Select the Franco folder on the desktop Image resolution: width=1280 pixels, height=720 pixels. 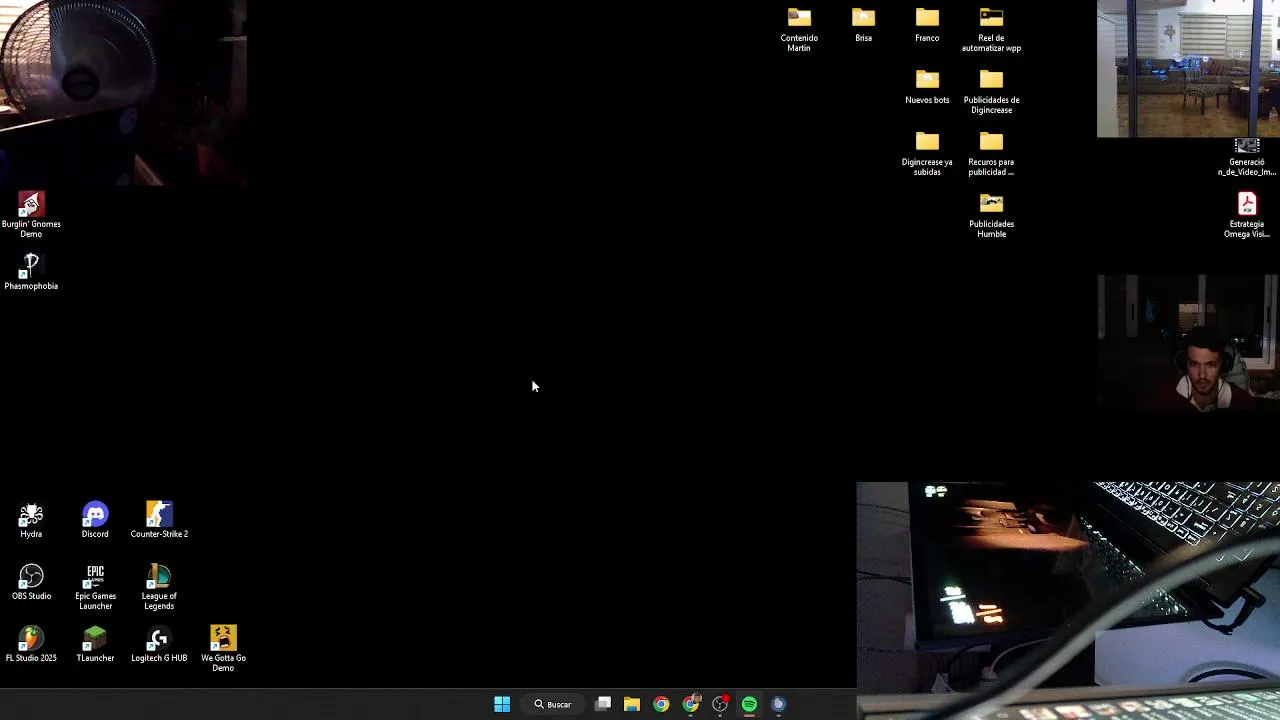[x=927, y=24]
